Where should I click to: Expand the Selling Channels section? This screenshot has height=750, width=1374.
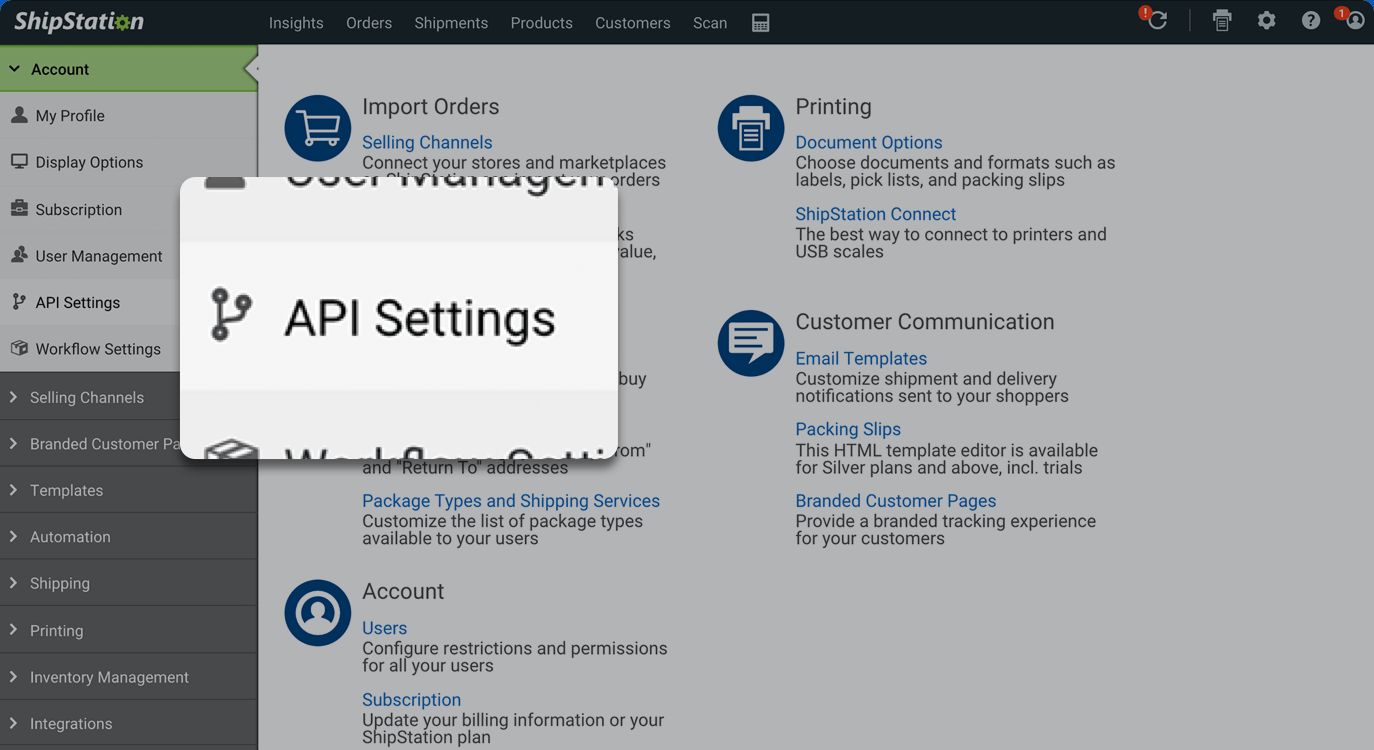point(129,397)
